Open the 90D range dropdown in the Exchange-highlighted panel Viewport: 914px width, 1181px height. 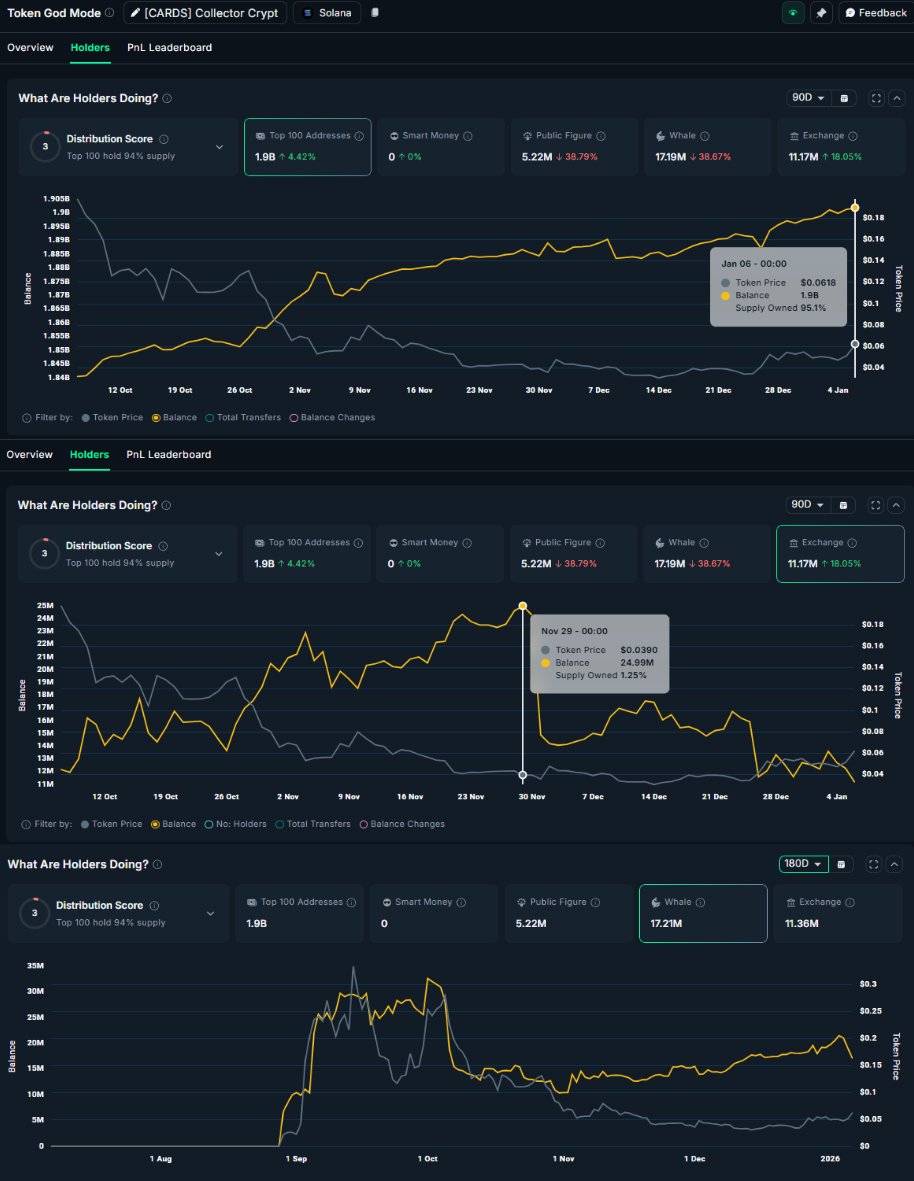pos(807,505)
